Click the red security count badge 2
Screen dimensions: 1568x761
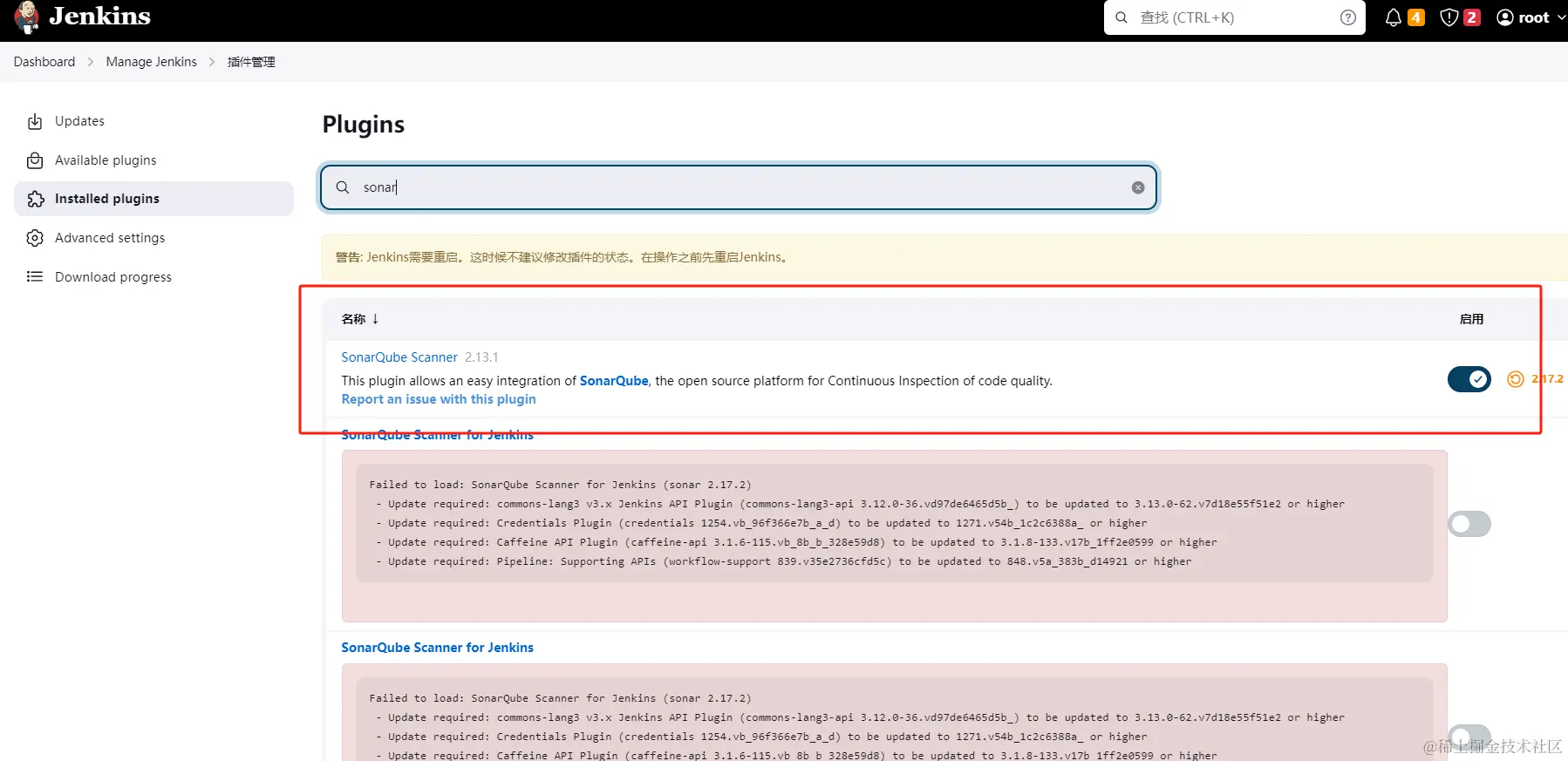coord(1472,17)
